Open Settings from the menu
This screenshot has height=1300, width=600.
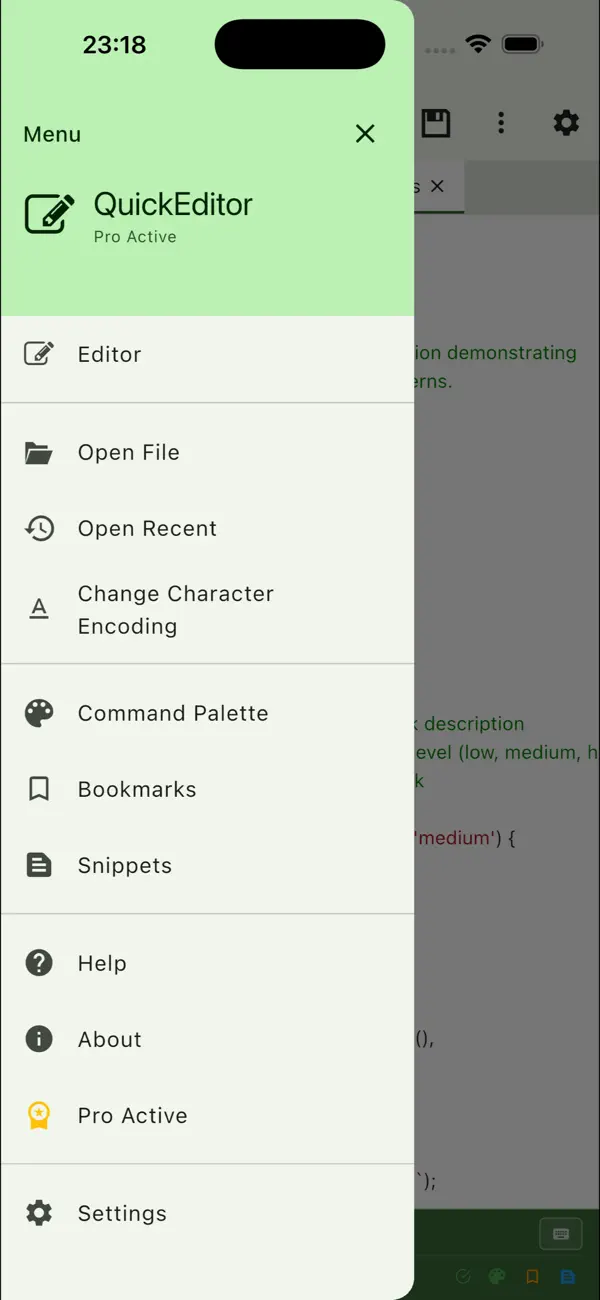(122, 1213)
